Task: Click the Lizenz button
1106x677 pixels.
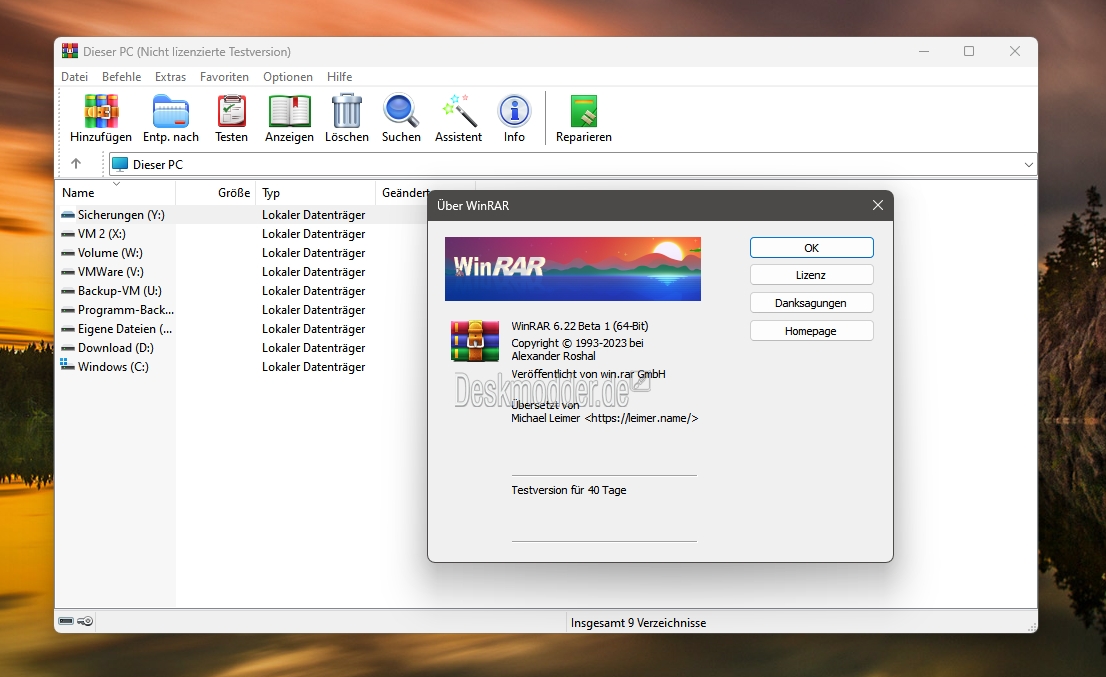Action: click(x=812, y=275)
